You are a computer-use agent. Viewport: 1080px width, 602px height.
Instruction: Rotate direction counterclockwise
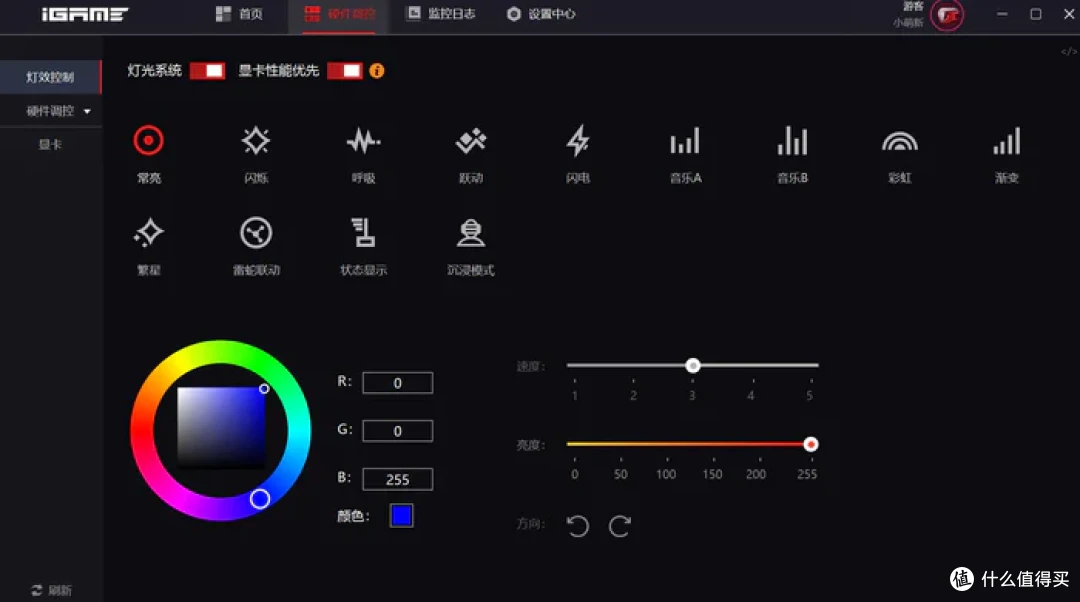[x=577, y=526]
